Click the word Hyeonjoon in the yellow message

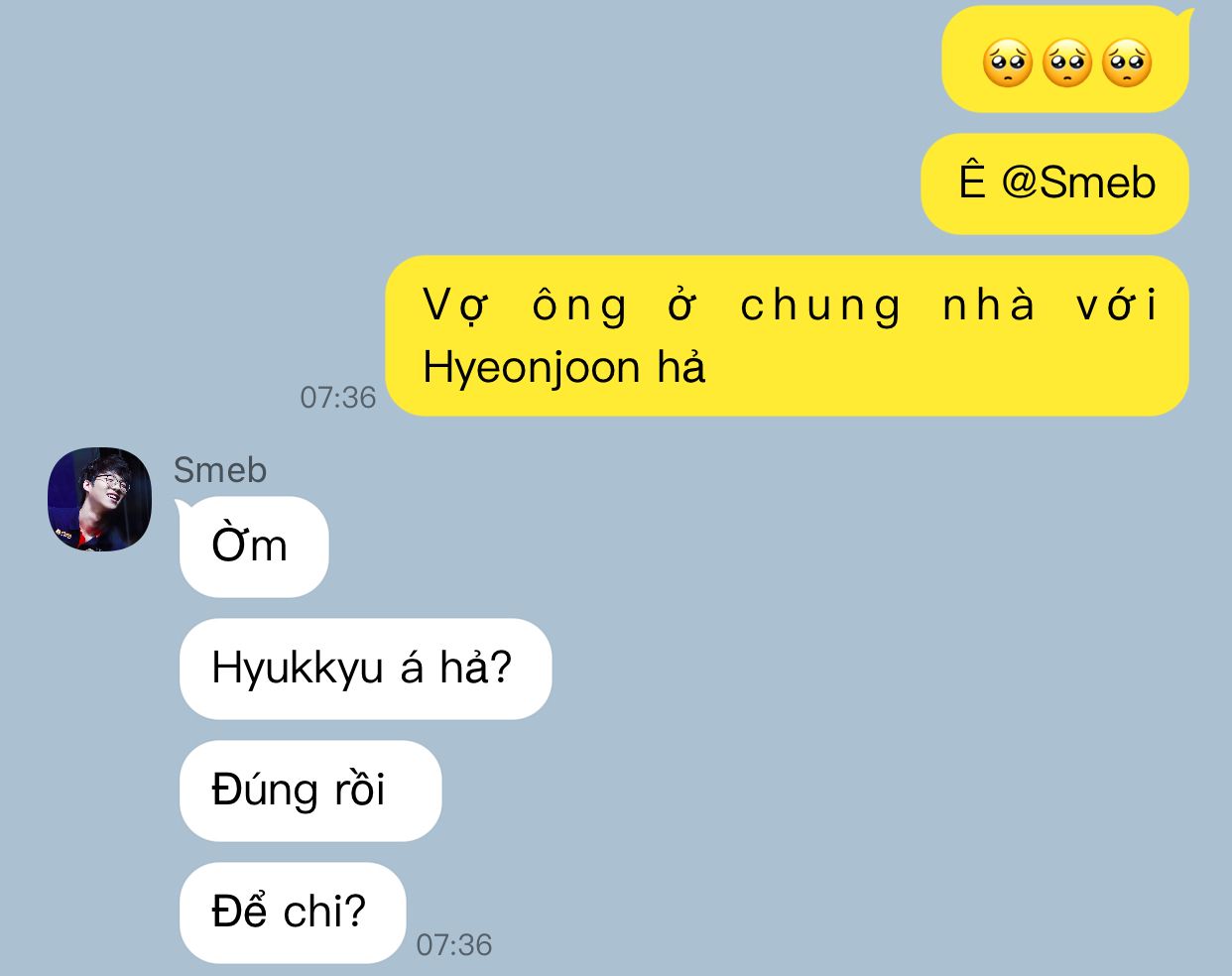pos(532,368)
